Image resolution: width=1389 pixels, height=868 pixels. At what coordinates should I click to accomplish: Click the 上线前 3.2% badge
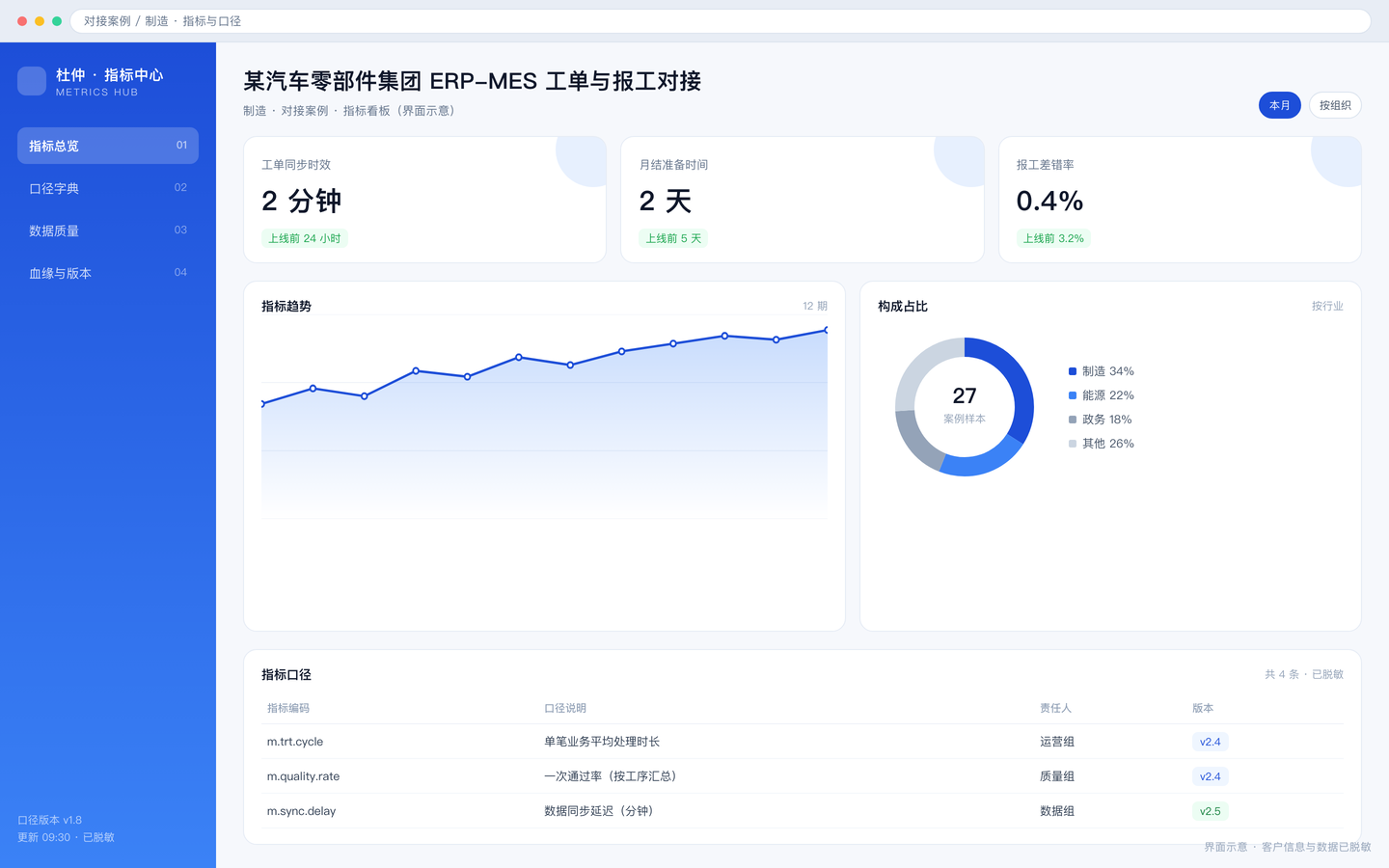coord(1053,238)
